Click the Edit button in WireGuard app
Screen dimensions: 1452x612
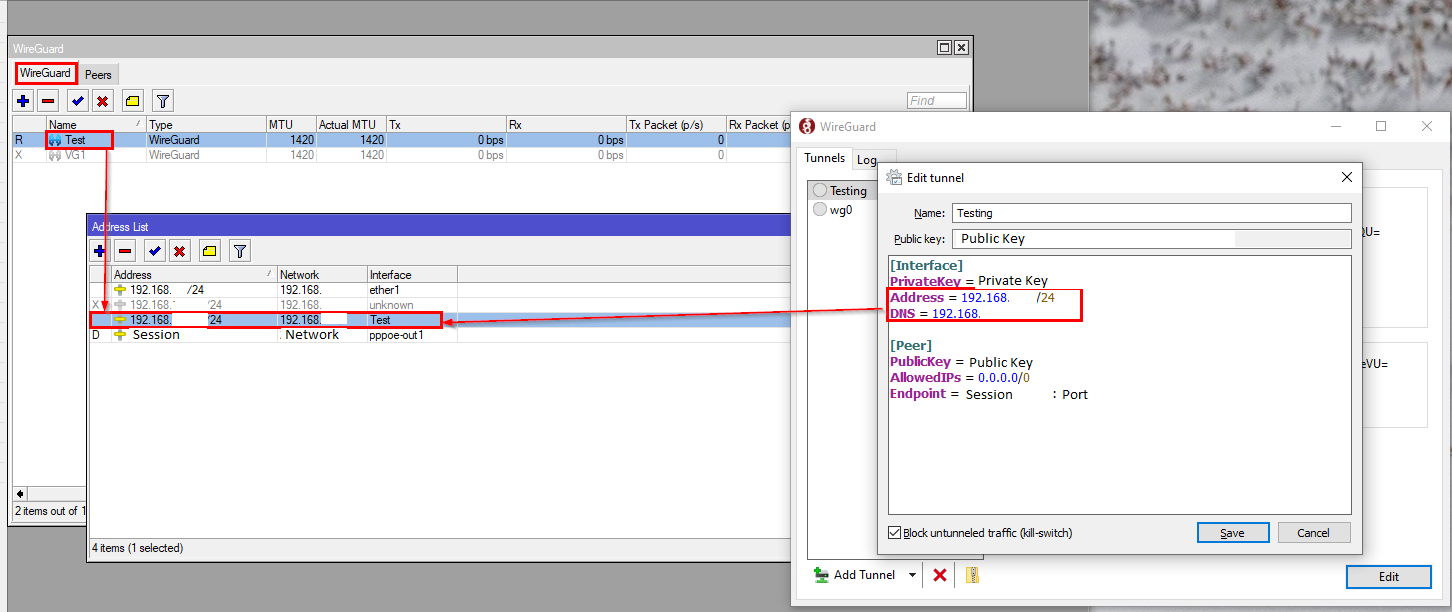click(1388, 577)
